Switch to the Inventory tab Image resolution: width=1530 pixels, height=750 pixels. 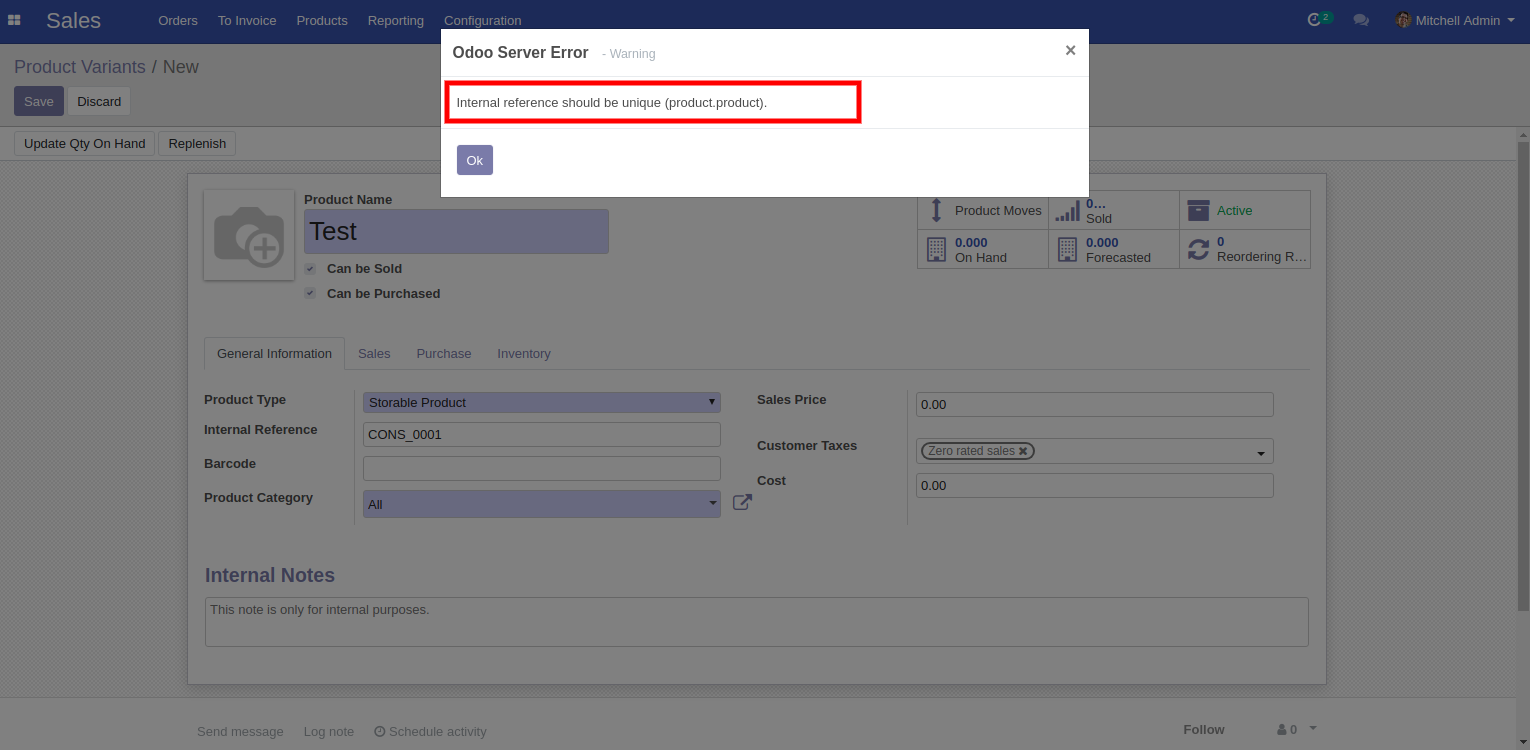(x=524, y=354)
